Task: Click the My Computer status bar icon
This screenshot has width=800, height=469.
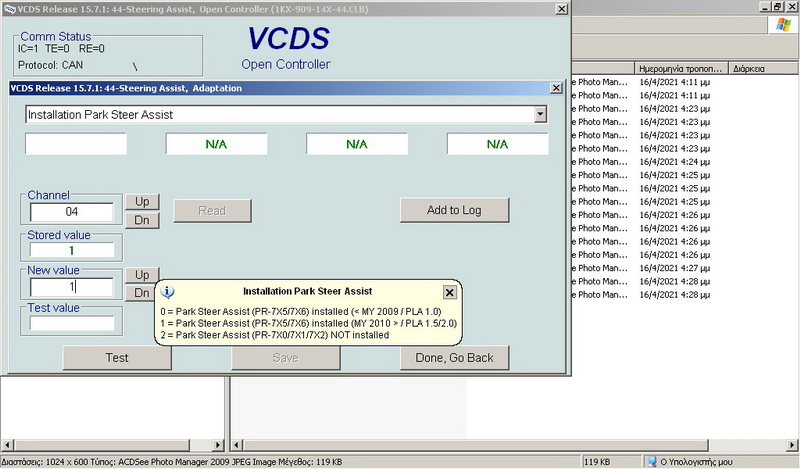Action: pyautogui.click(x=652, y=462)
